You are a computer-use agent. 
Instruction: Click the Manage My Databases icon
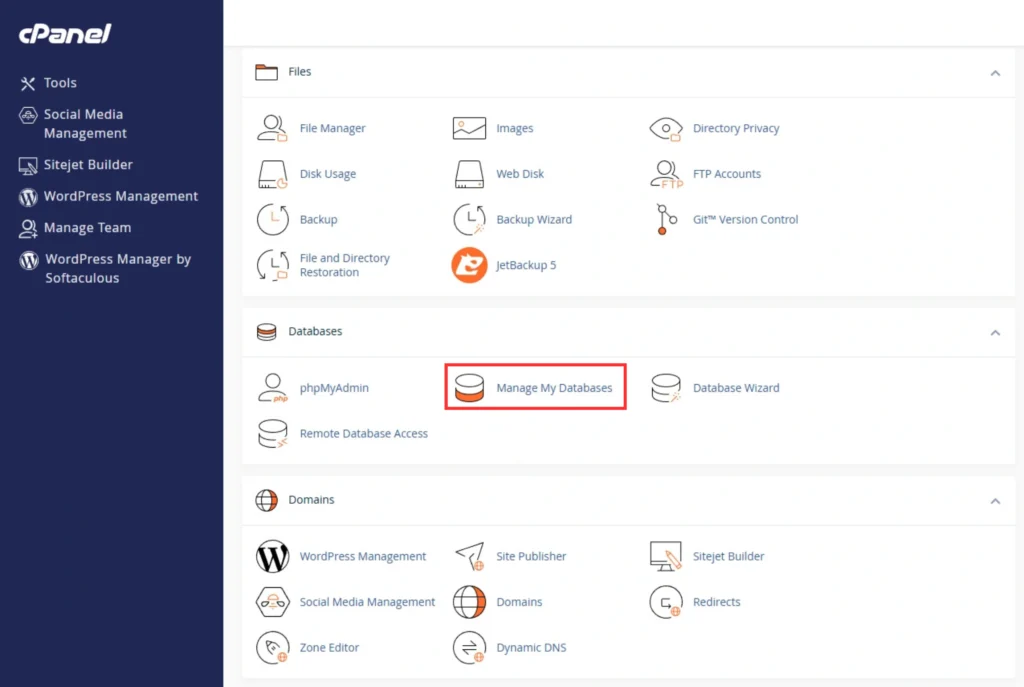coord(469,388)
